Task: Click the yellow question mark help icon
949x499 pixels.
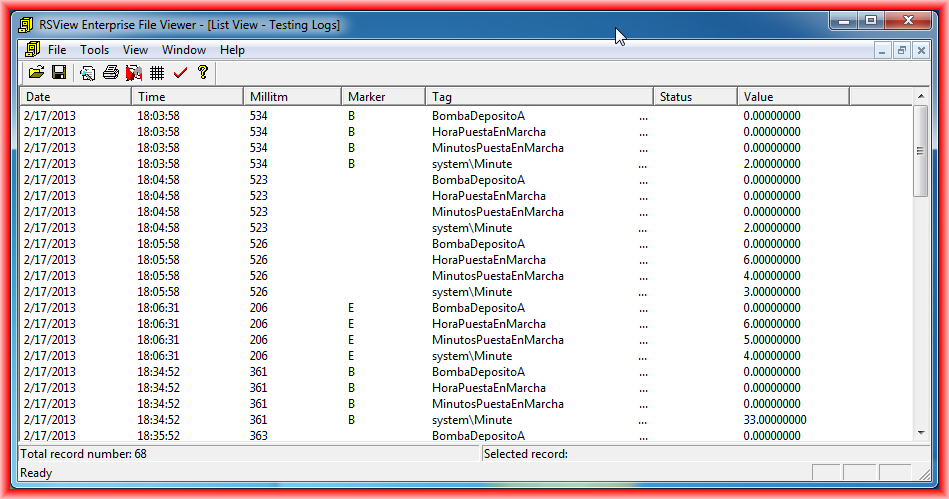Action: 203,72
